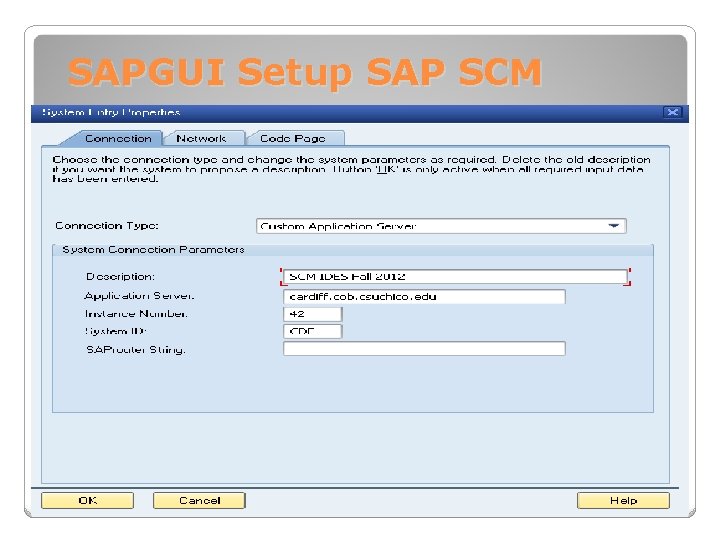
Task: Click the System ID field
Action: pos(312,331)
